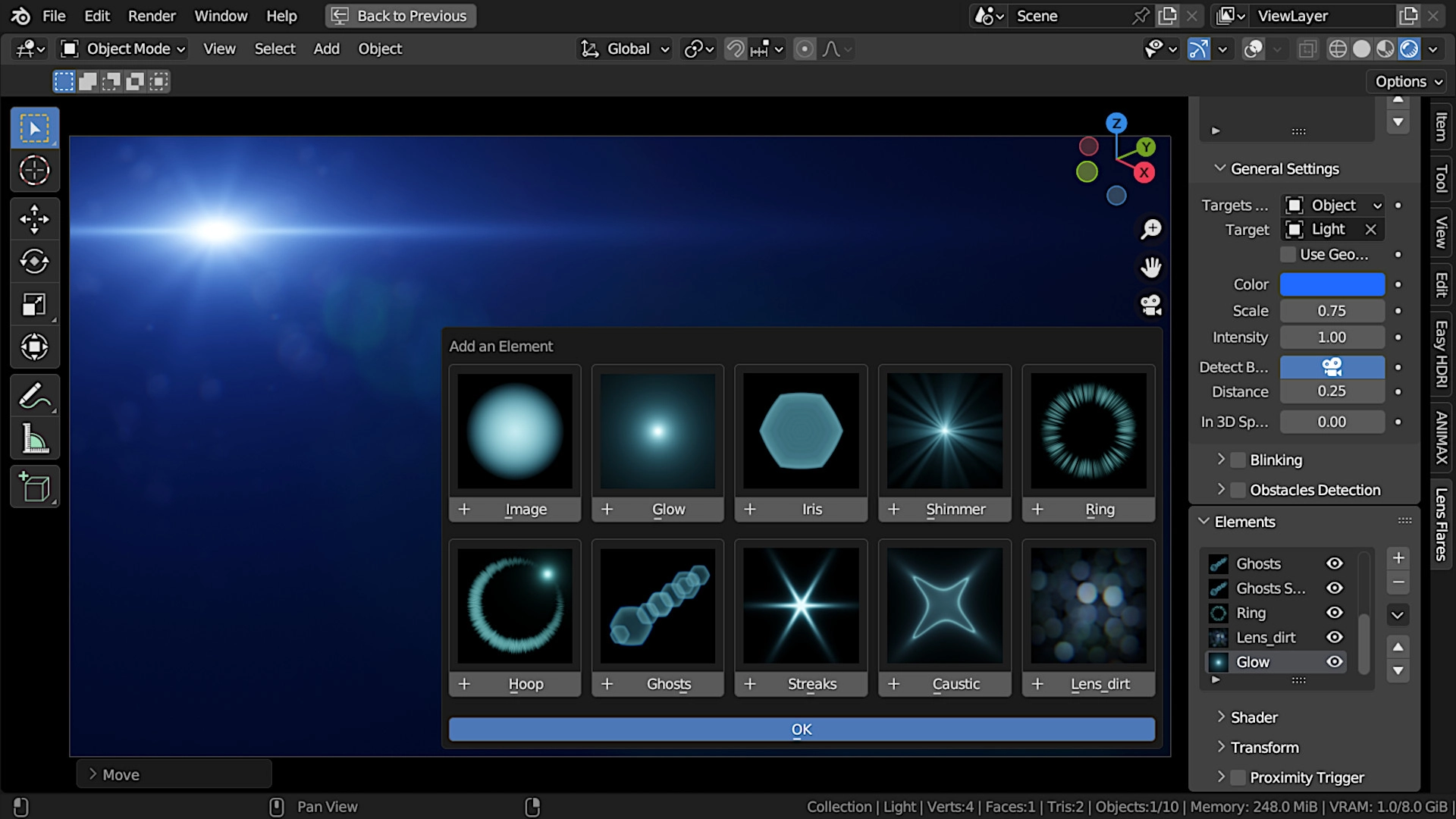
Task: Click the Blender logo icon
Action: [x=20, y=16]
